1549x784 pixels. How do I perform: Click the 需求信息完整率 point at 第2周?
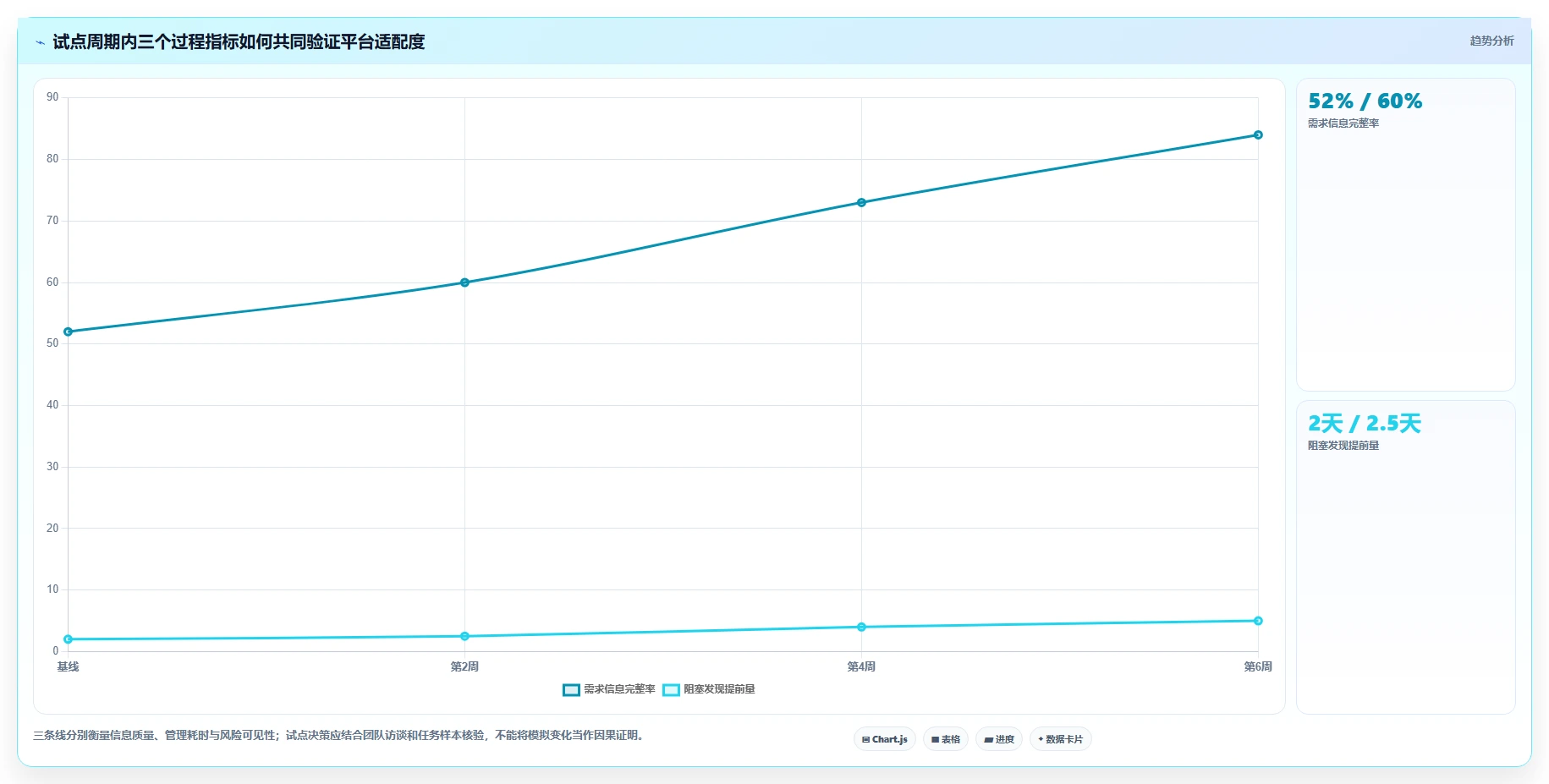pyautogui.click(x=464, y=282)
